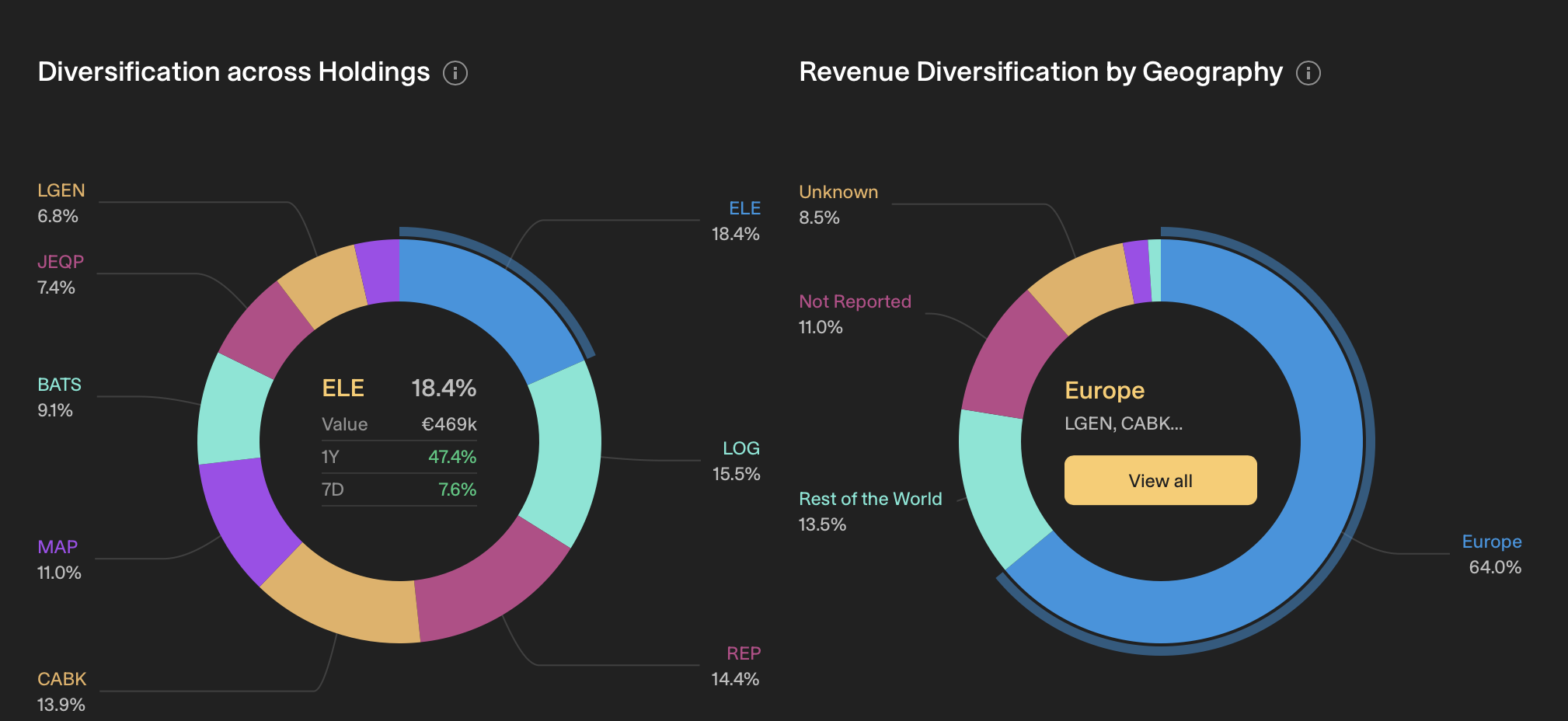The image size is (1568, 721).
Task: Click the LOG holdings label
Action: (740, 448)
